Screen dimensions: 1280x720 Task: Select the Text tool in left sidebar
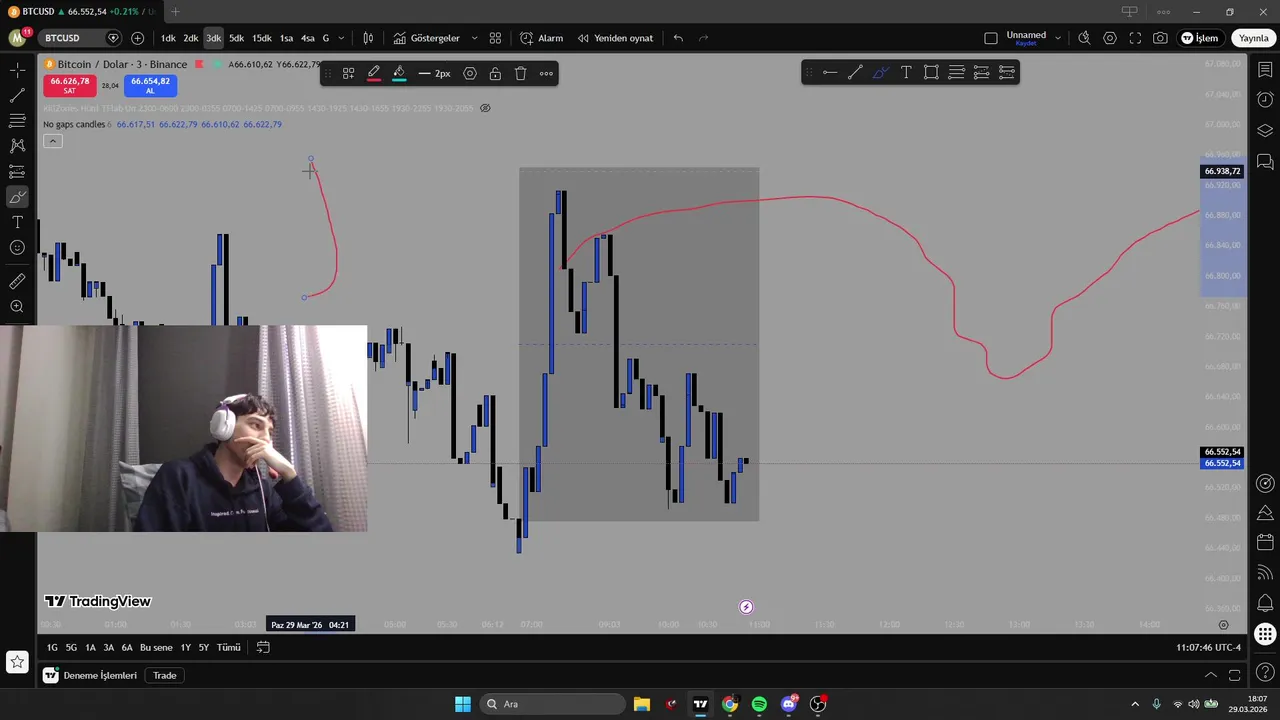click(x=17, y=222)
